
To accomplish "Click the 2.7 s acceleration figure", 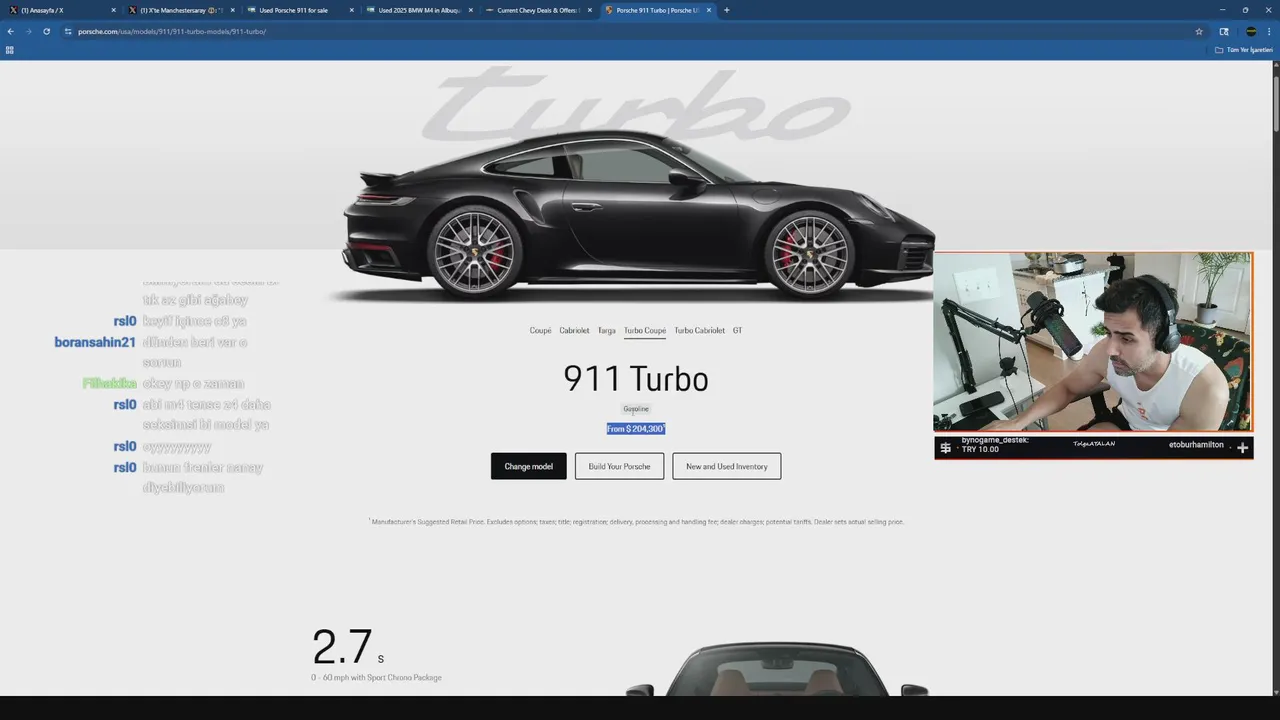I will click(x=348, y=648).
